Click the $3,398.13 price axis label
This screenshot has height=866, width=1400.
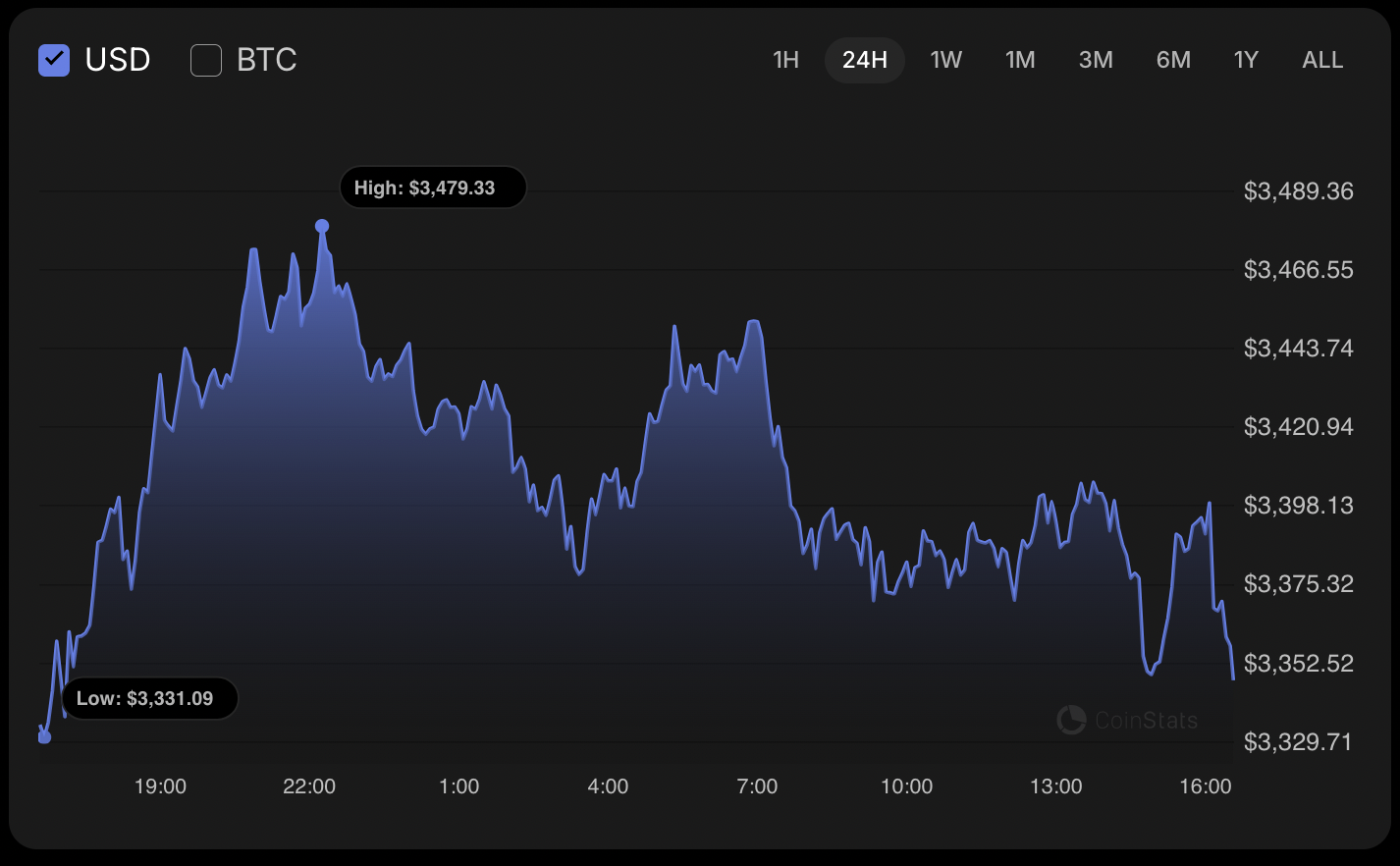click(1298, 506)
